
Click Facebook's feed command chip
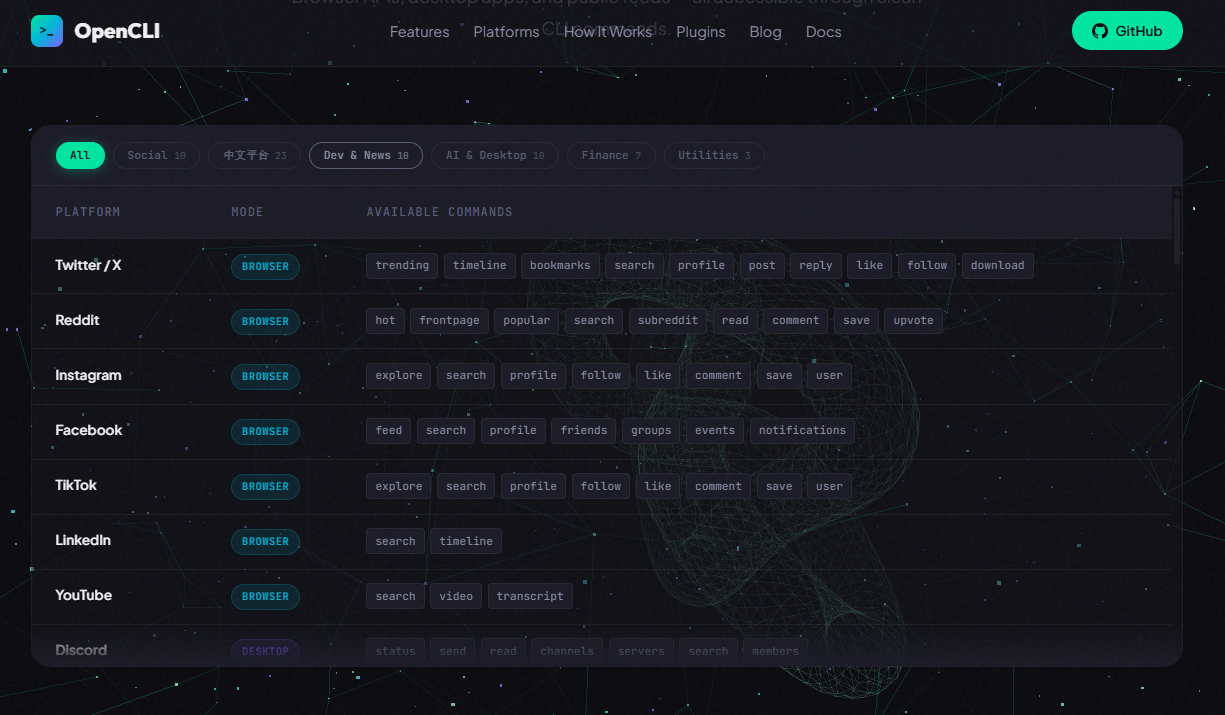click(x=389, y=430)
